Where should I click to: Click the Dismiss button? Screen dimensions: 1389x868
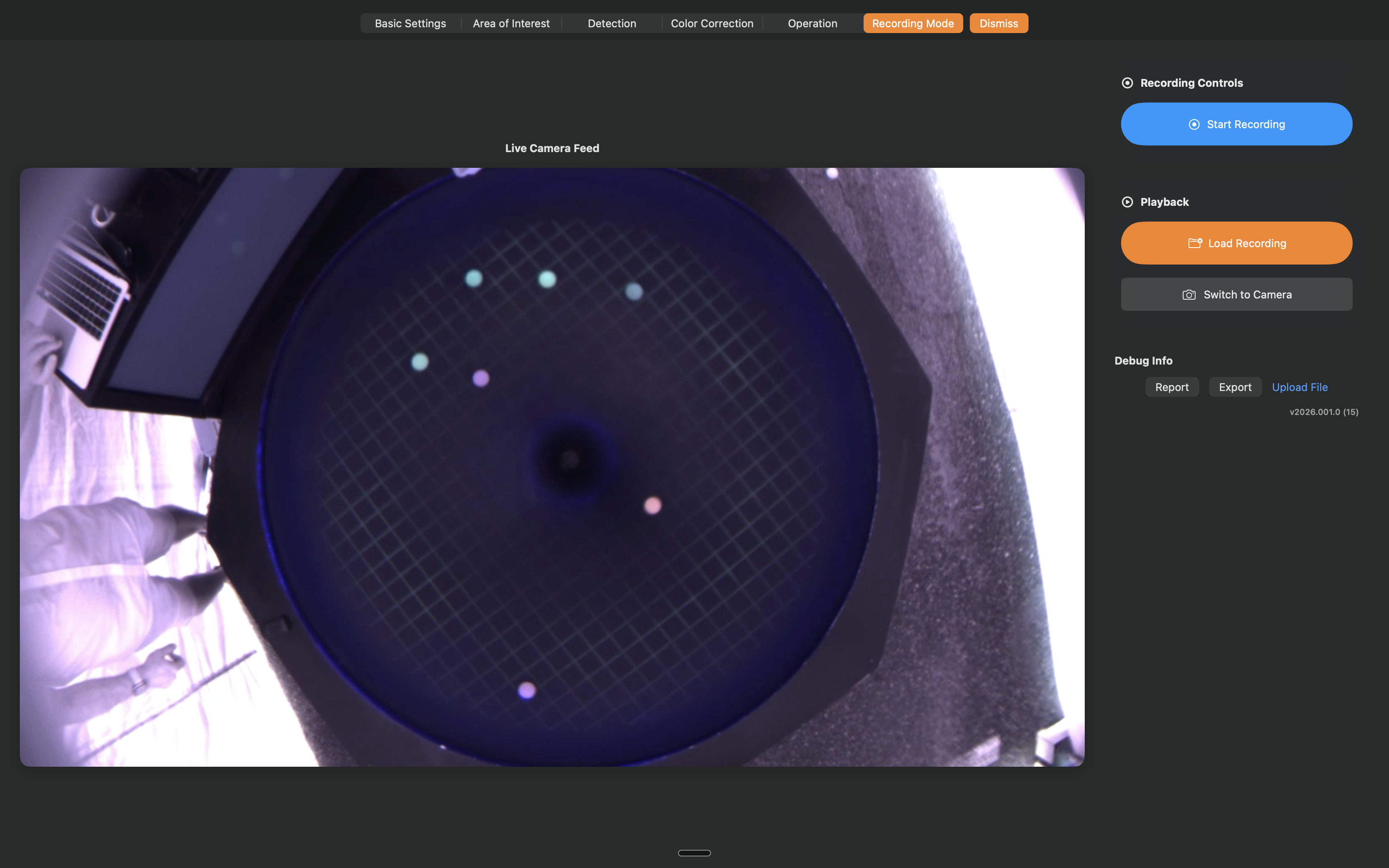(x=999, y=24)
